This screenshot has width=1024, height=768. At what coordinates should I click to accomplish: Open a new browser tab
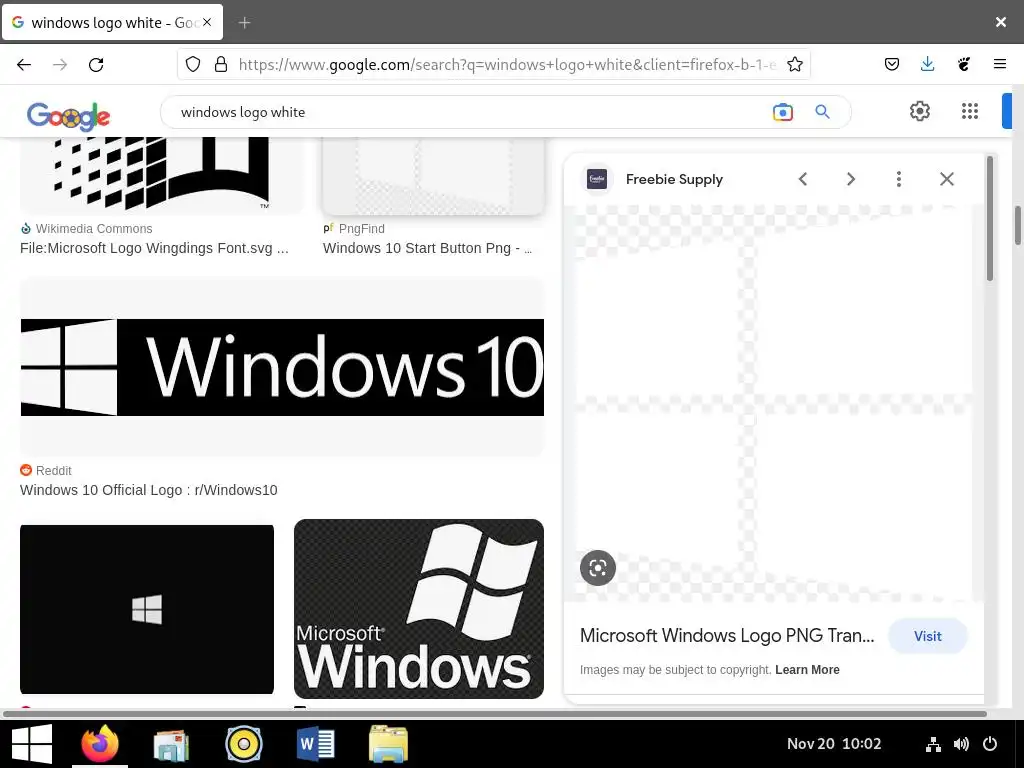(244, 23)
